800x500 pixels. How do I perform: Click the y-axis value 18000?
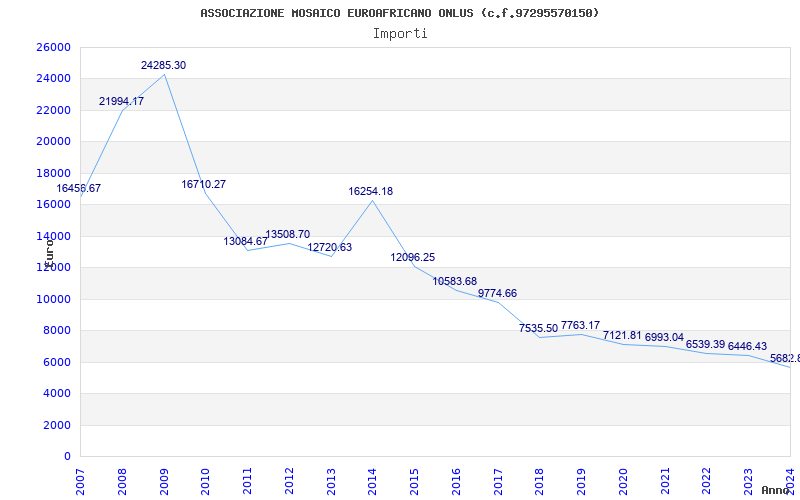click(x=53, y=173)
